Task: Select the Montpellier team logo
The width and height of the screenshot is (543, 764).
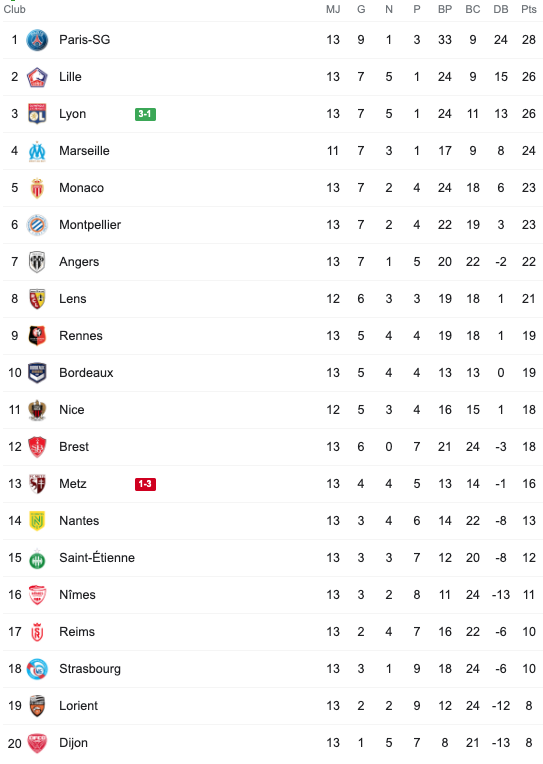Action: point(37,225)
